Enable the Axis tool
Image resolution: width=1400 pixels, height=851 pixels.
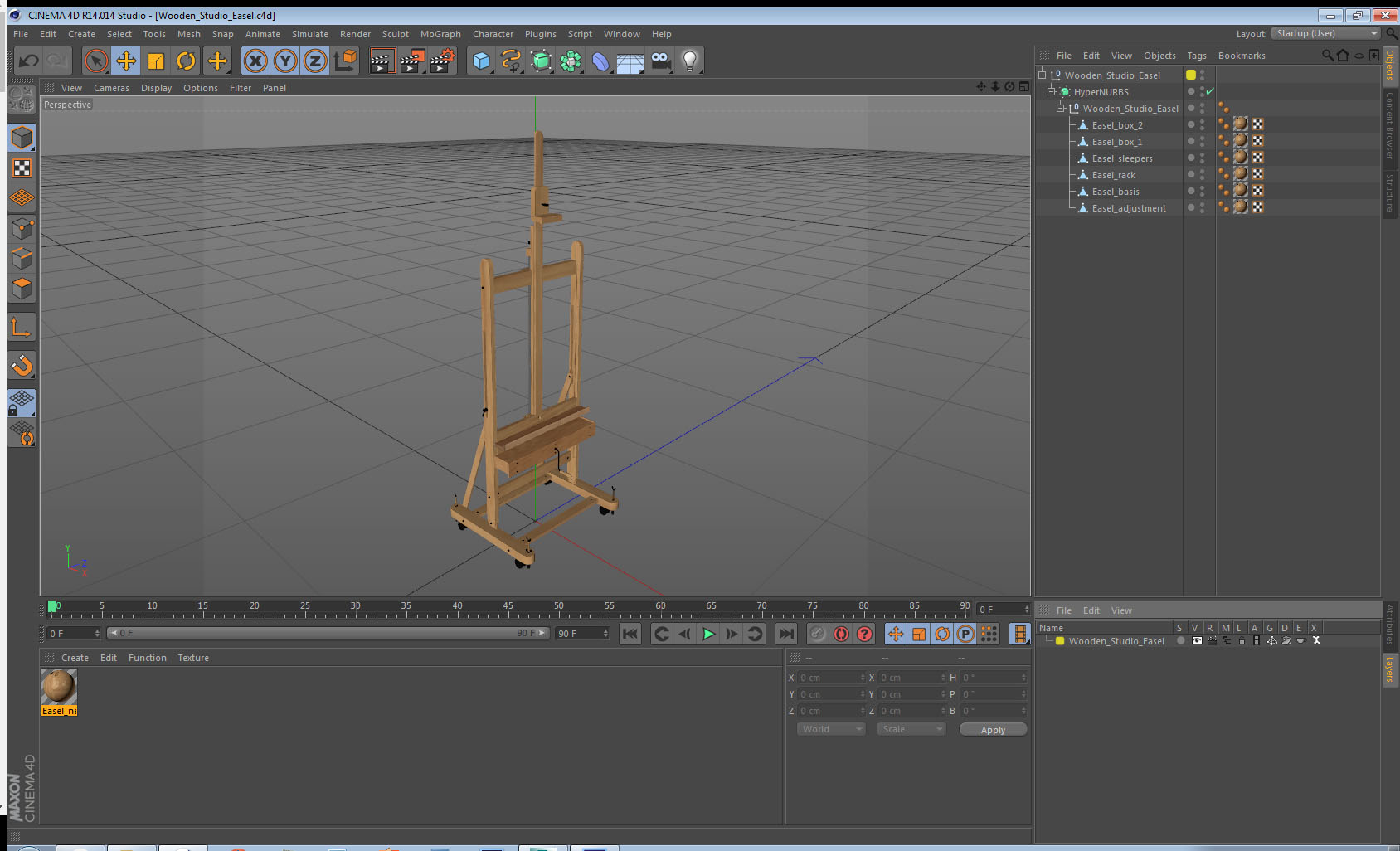[22, 328]
